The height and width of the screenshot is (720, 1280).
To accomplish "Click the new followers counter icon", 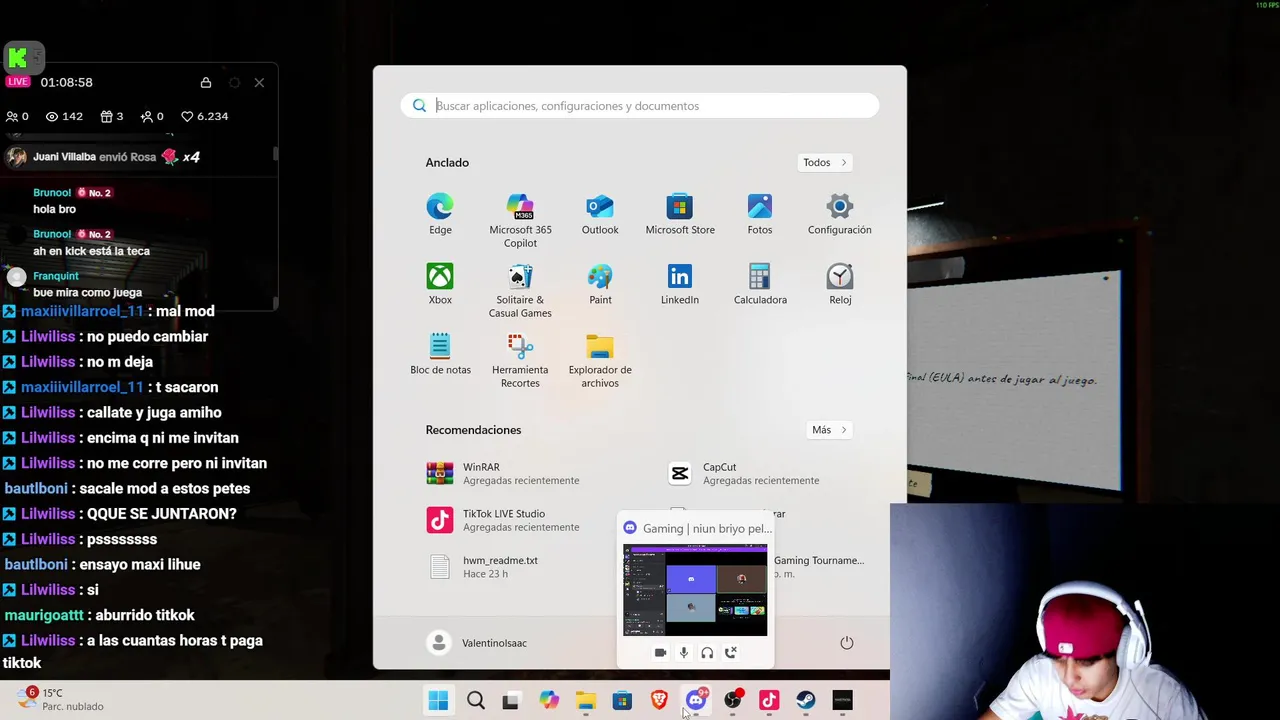I will 152,116.
